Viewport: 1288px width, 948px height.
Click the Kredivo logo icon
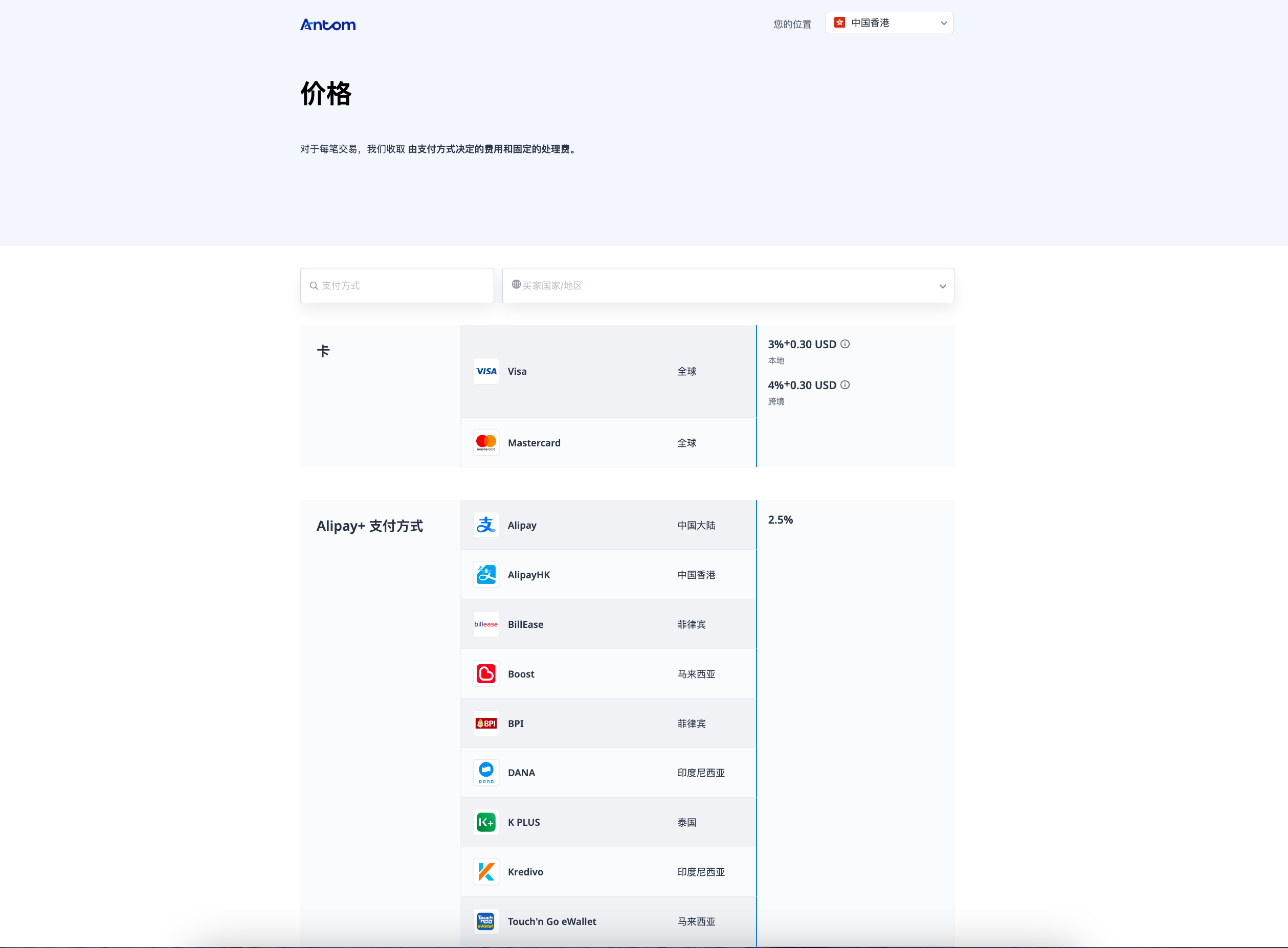tap(486, 872)
